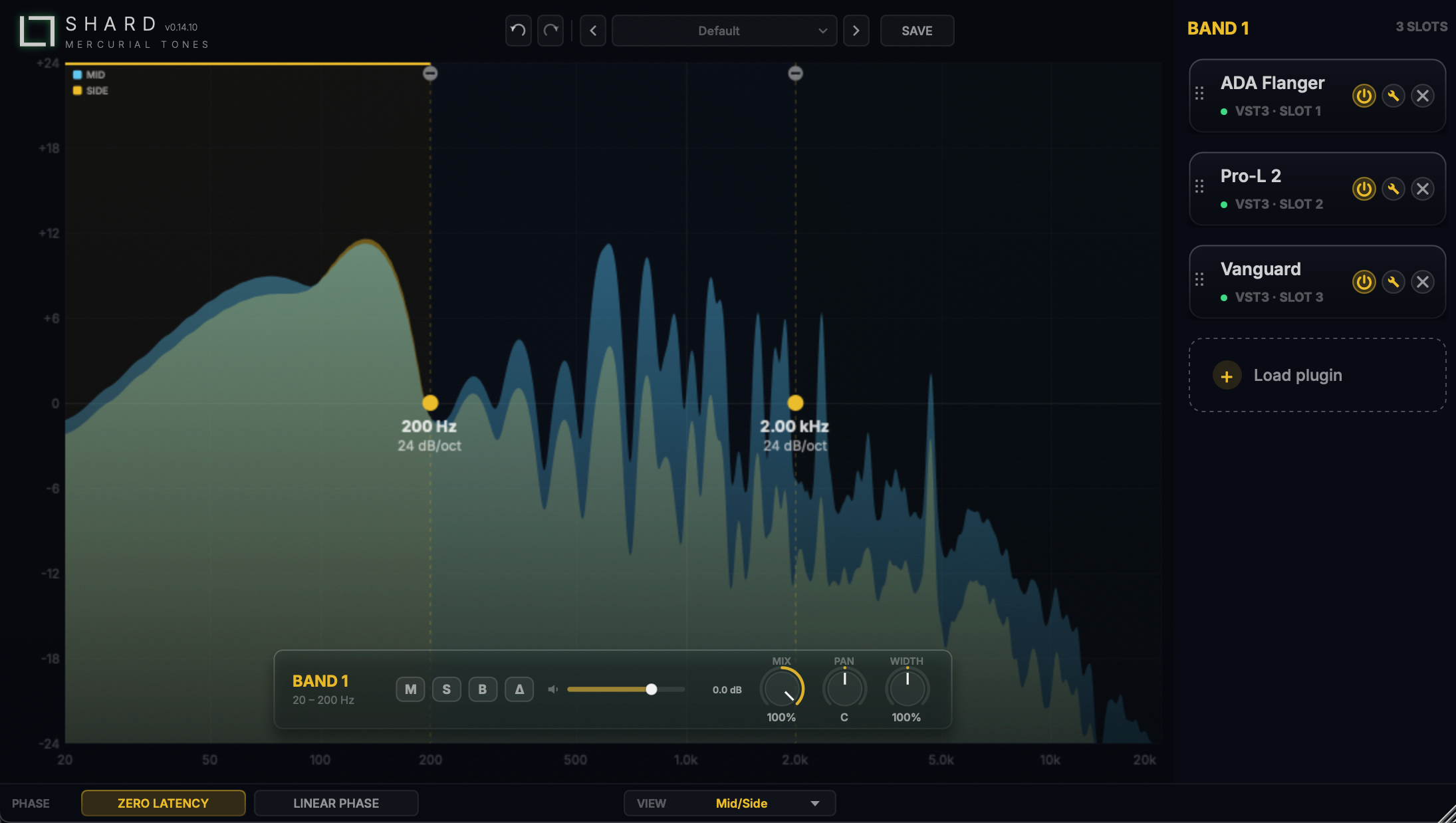Click the Band 1 gain slider handle
This screenshot has height=823, width=1456.
click(652, 689)
